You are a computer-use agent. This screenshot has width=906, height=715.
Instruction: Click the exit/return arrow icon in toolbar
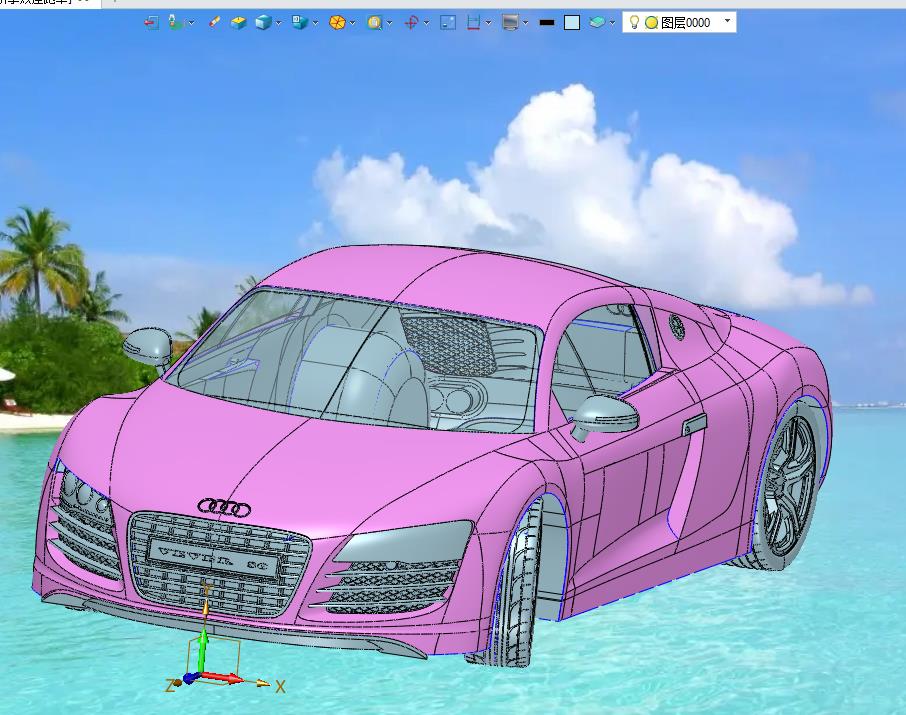coord(151,23)
